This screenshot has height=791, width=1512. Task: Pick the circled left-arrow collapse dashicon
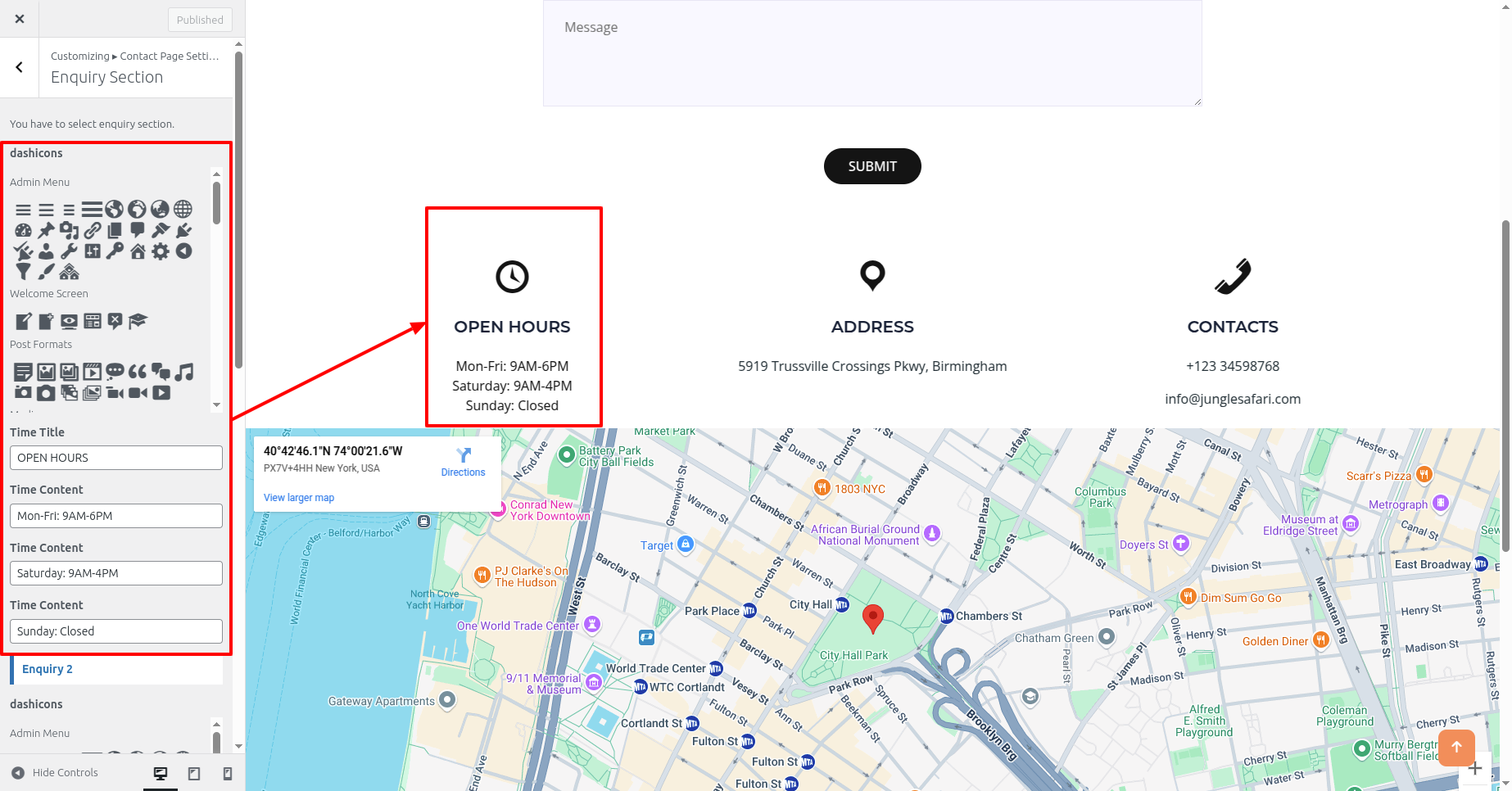[x=183, y=251]
